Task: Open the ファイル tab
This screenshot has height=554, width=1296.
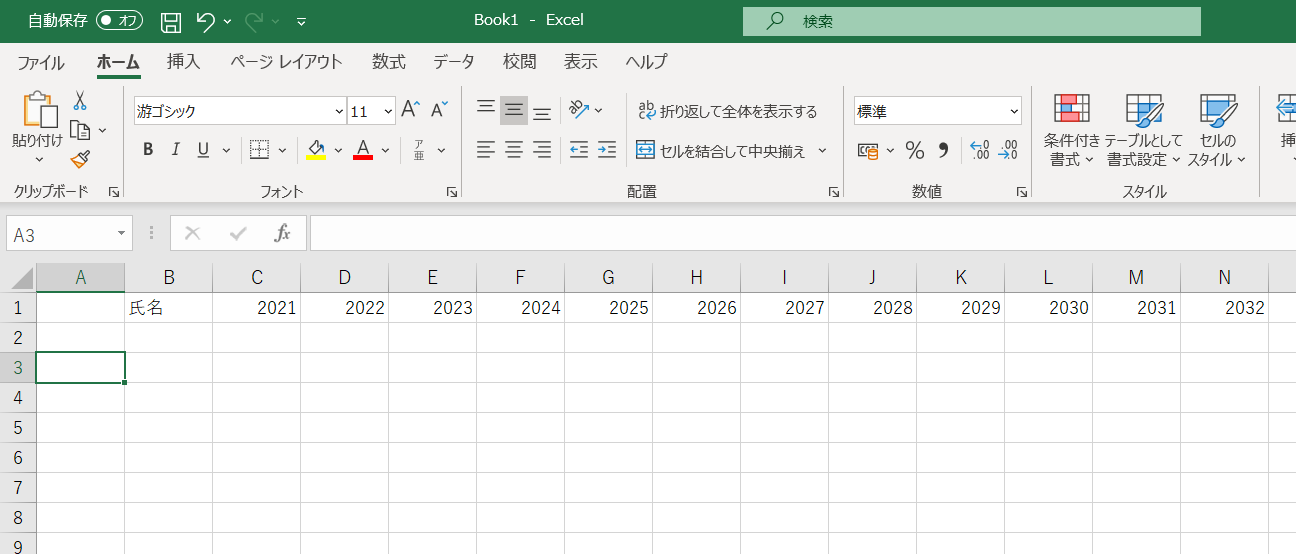Action: (41, 62)
